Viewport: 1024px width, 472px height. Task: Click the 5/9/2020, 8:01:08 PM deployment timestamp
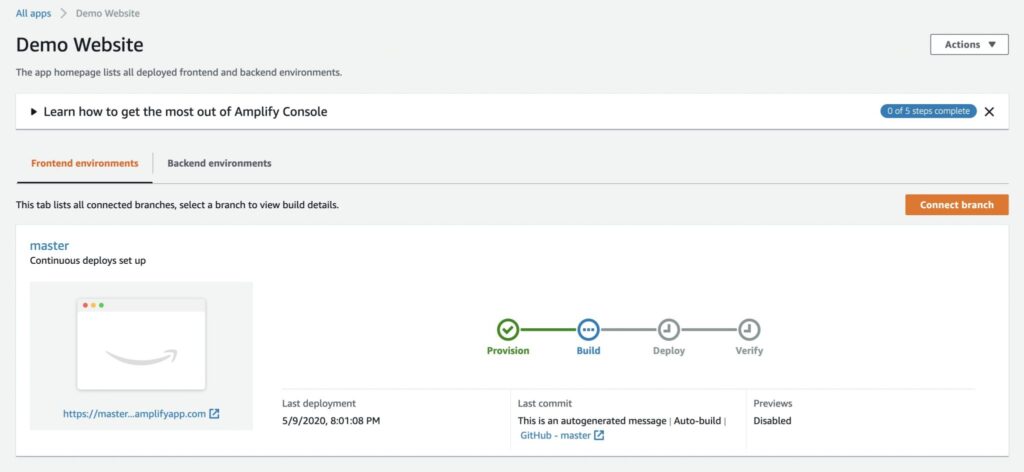331,420
